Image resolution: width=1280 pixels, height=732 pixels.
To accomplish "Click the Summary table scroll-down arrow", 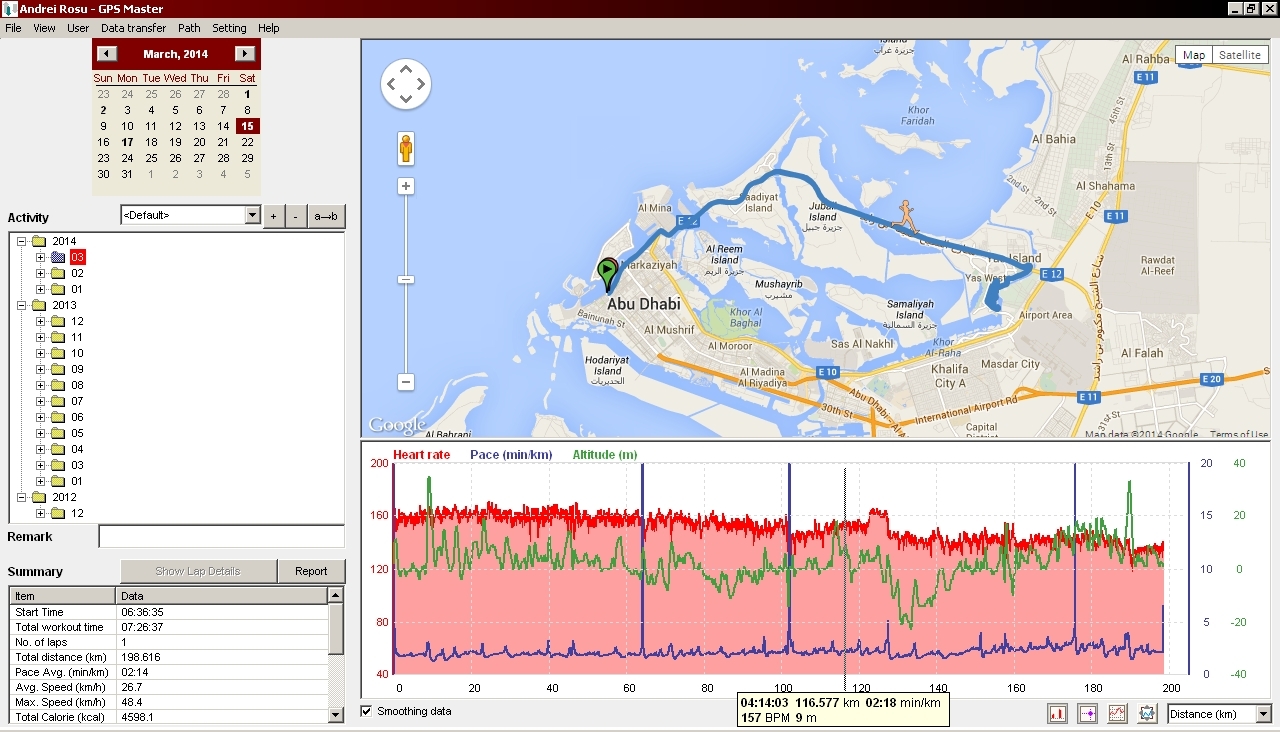I will tap(336, 714).
